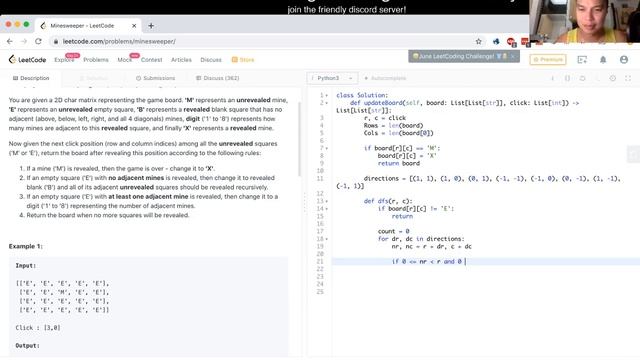Collapse the fold arrow on line 14
Viewport: 640px width, 360px height.
327,209
